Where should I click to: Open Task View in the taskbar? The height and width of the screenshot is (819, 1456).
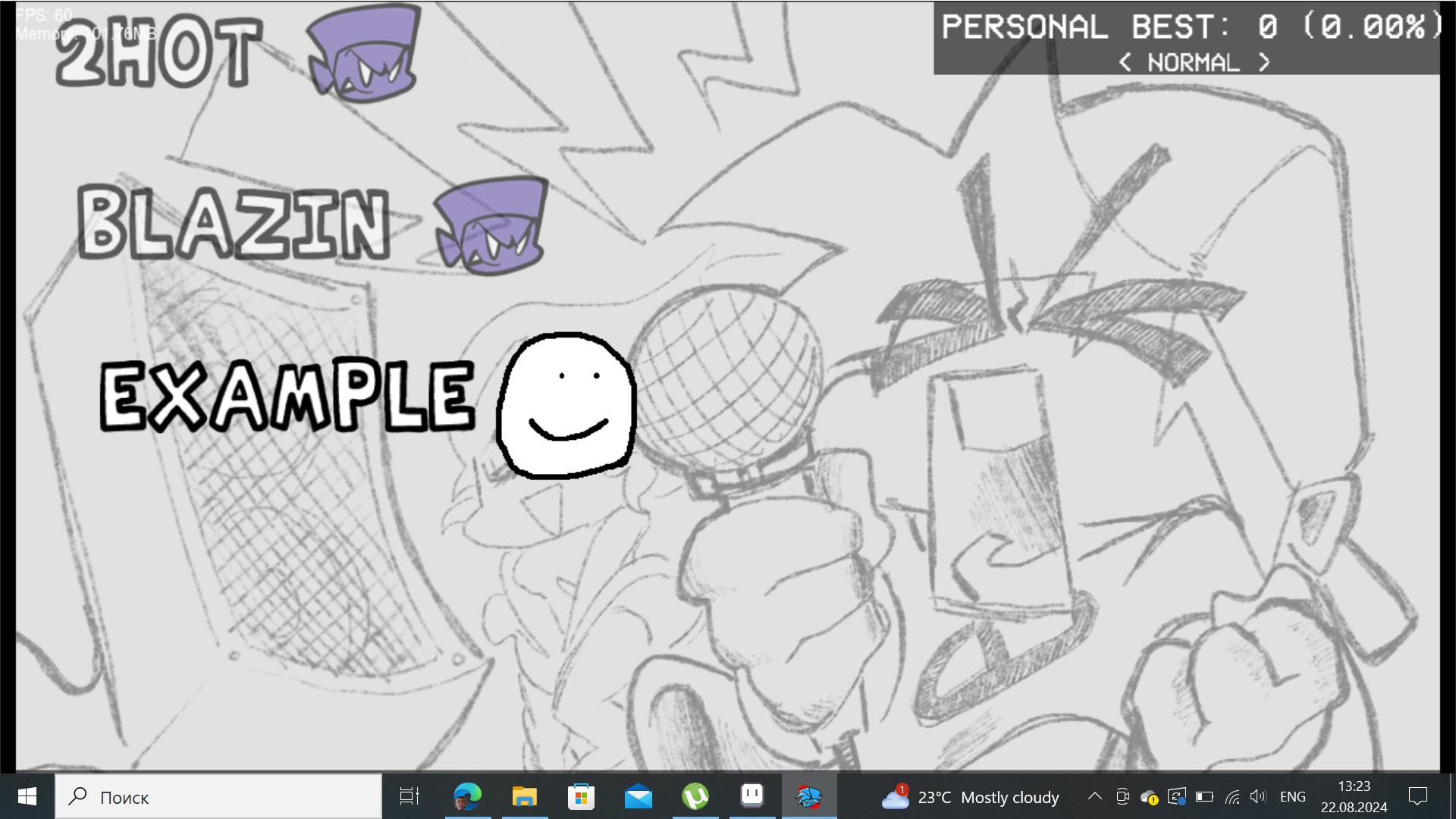[409, 796]
